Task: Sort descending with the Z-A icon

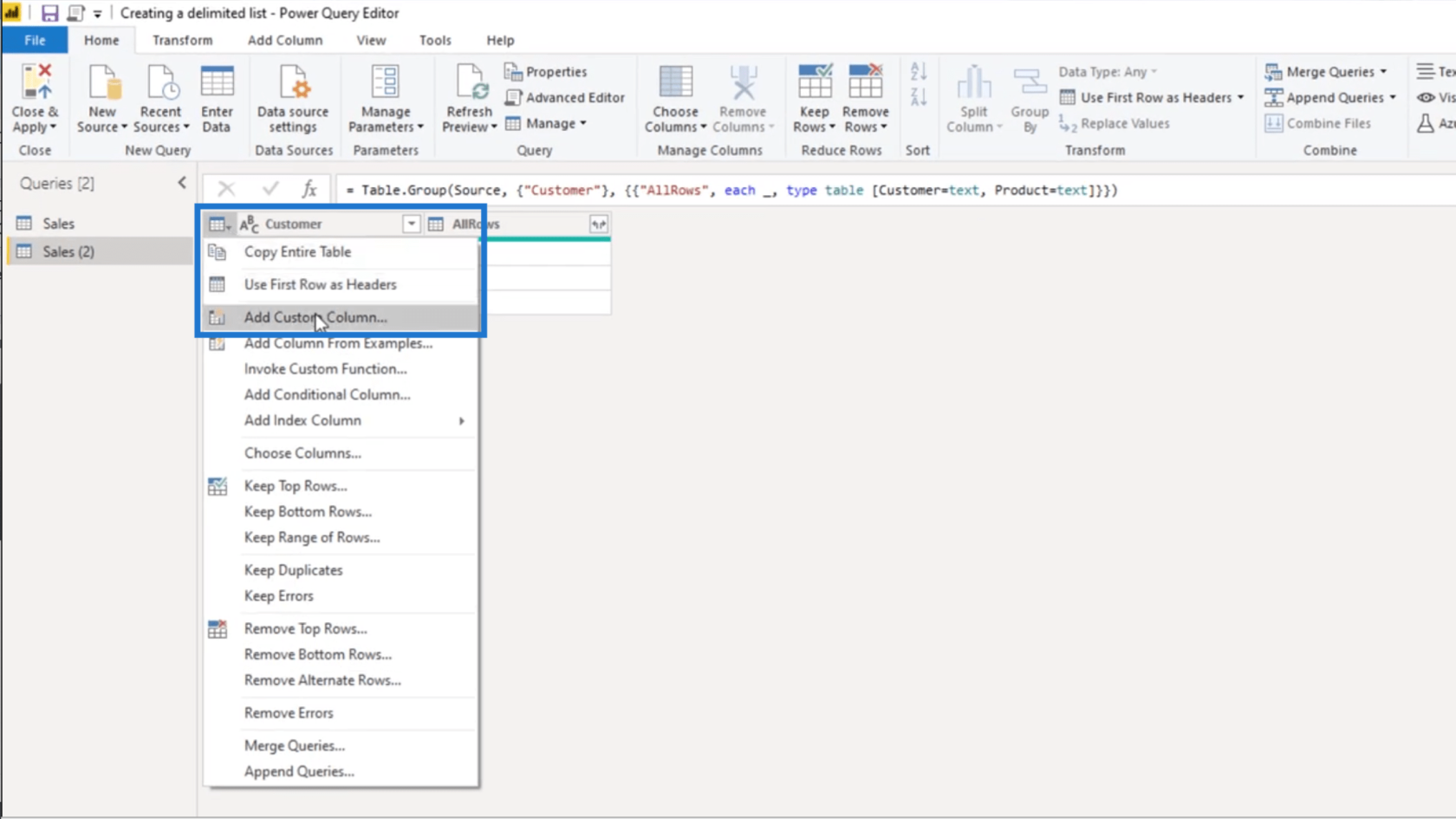Action: pyautogui.click(x=919, y=97)
